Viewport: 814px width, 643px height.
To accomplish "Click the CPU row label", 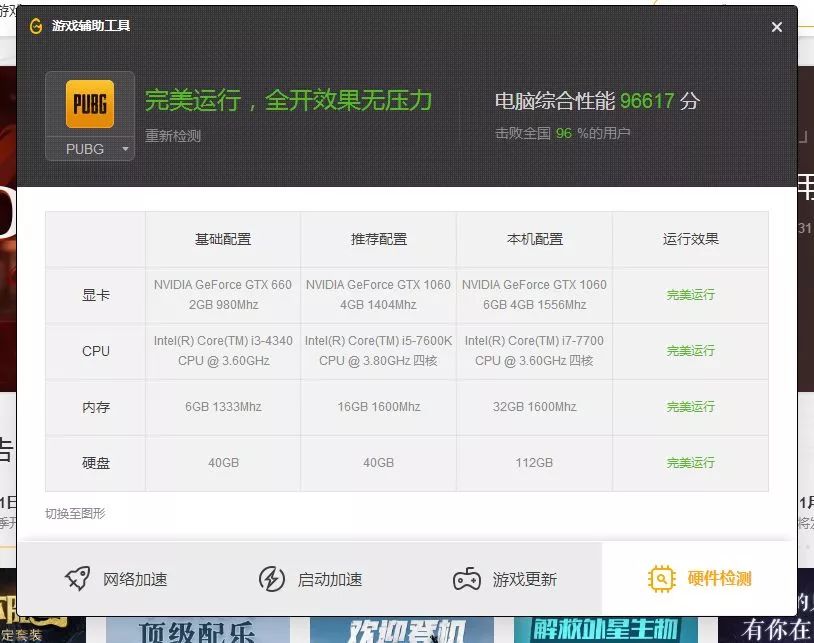I will (96, 351).
